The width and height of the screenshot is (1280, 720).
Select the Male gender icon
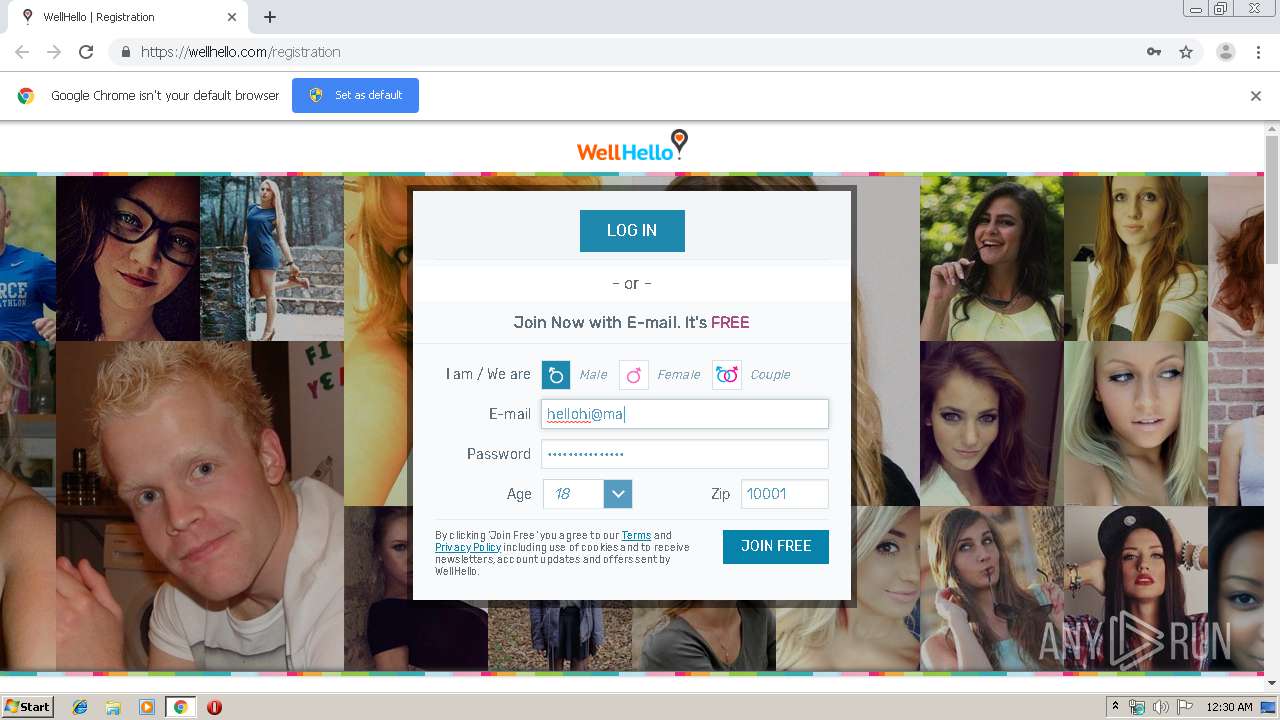click(x=556, y=375)
